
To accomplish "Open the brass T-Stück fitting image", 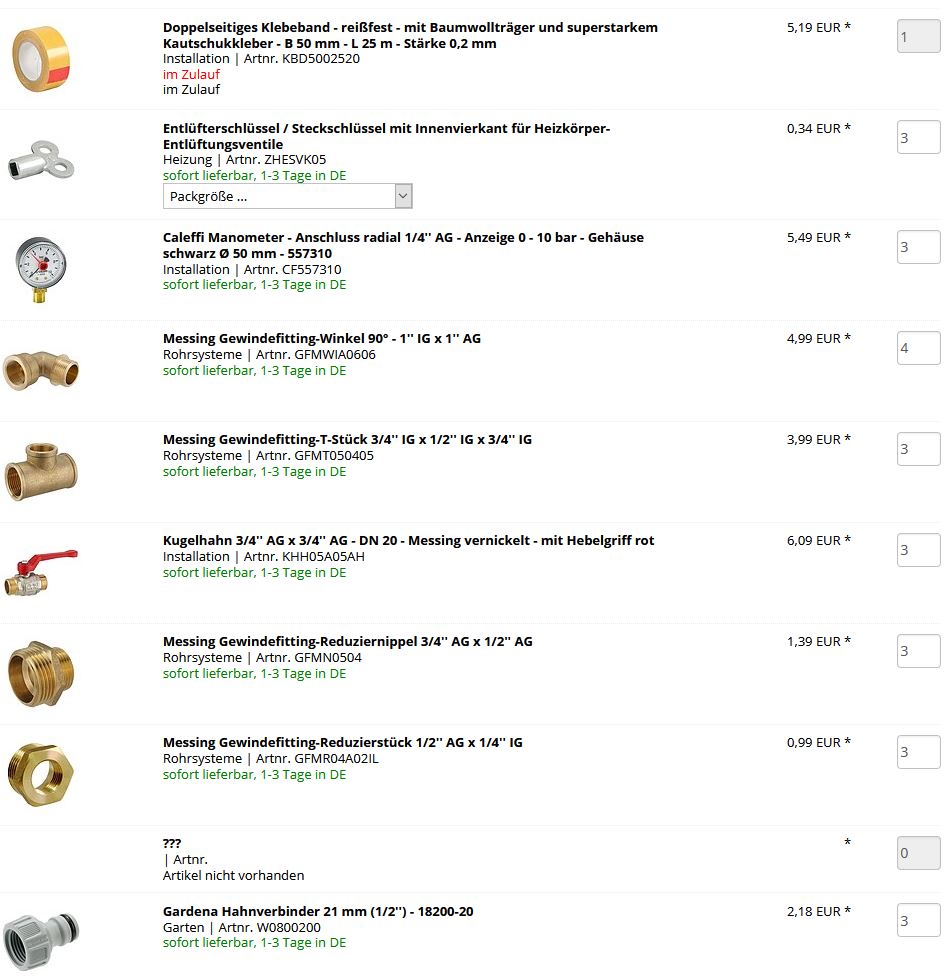I will 41,471.
